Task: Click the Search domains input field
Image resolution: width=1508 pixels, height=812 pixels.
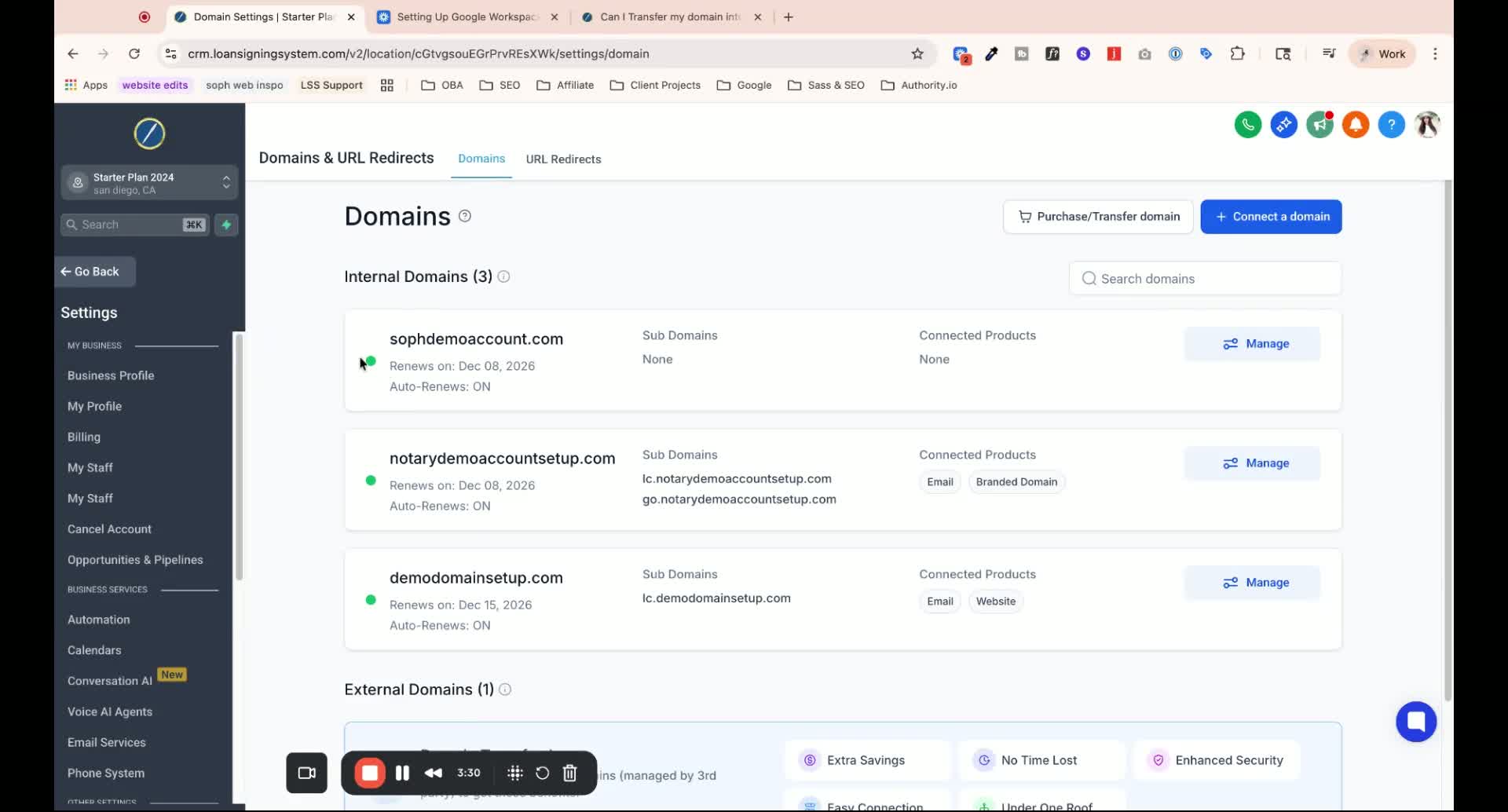Action: (x=1205, y=279)
